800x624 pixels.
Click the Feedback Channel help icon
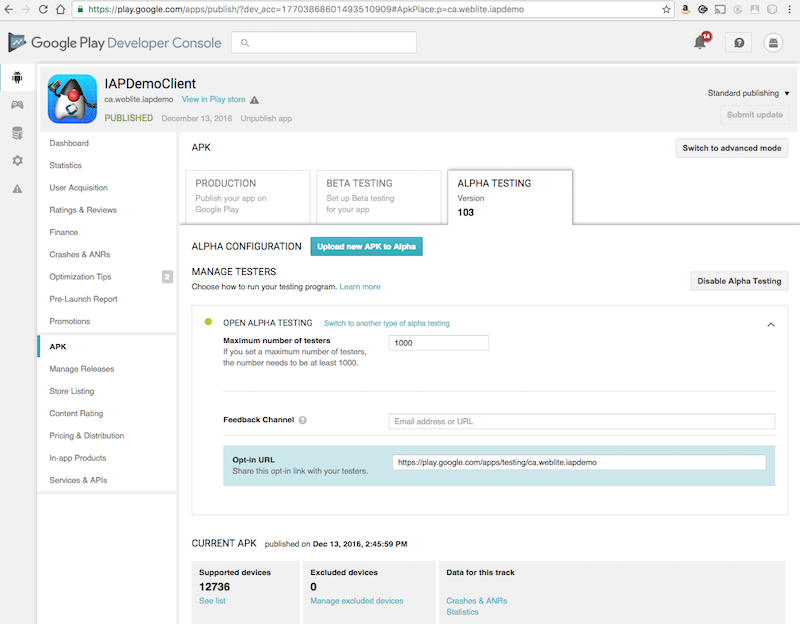(x=302, y=420)
